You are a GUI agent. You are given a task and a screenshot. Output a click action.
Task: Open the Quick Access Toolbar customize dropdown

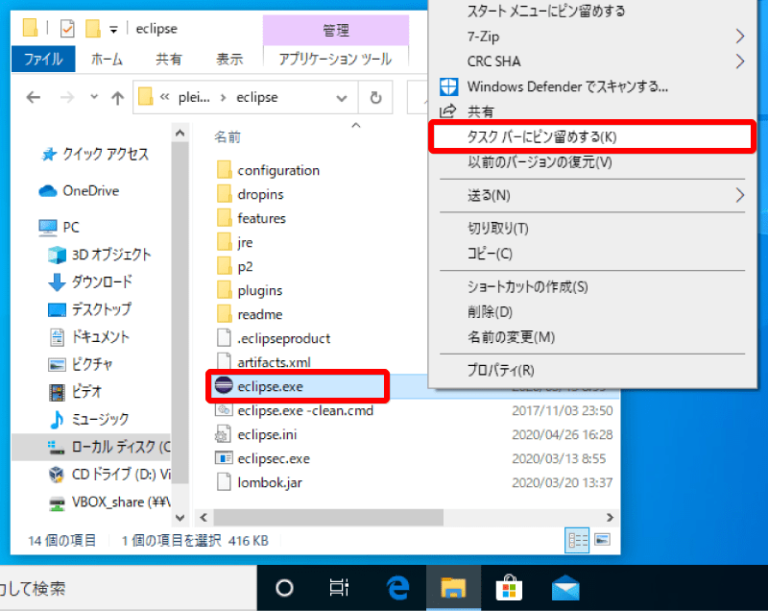(x=113, y=28)
